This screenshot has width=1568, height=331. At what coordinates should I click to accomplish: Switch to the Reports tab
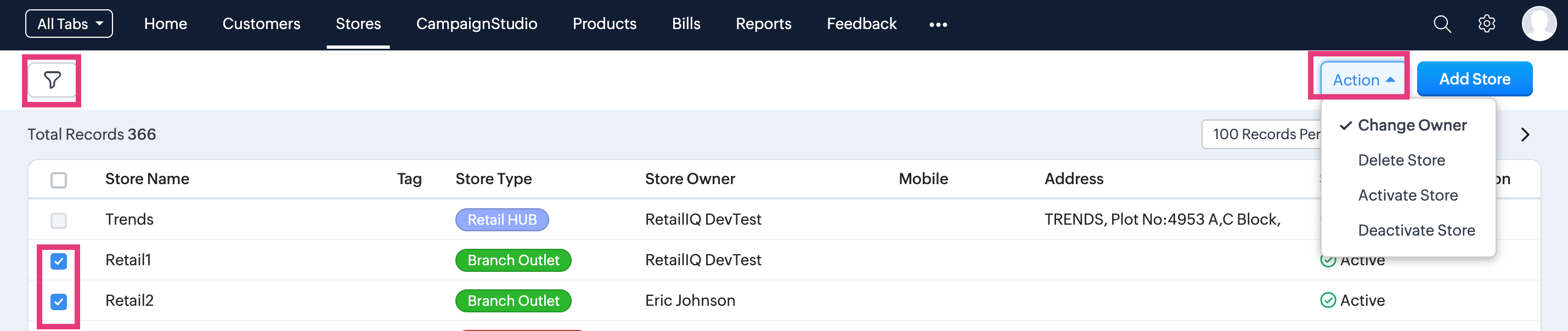[x=763, y=24]
